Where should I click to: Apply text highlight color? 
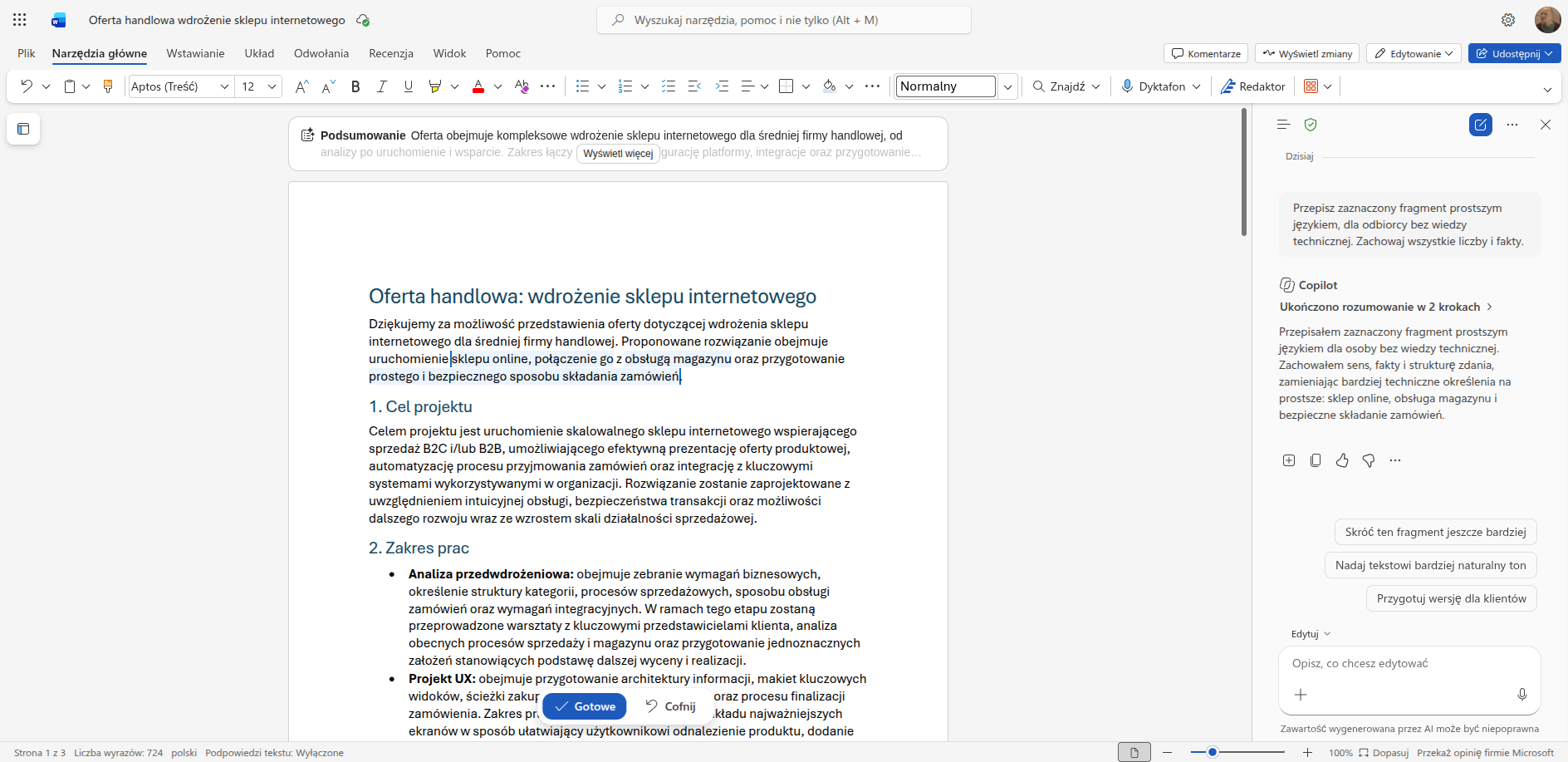tap(434, 86)
